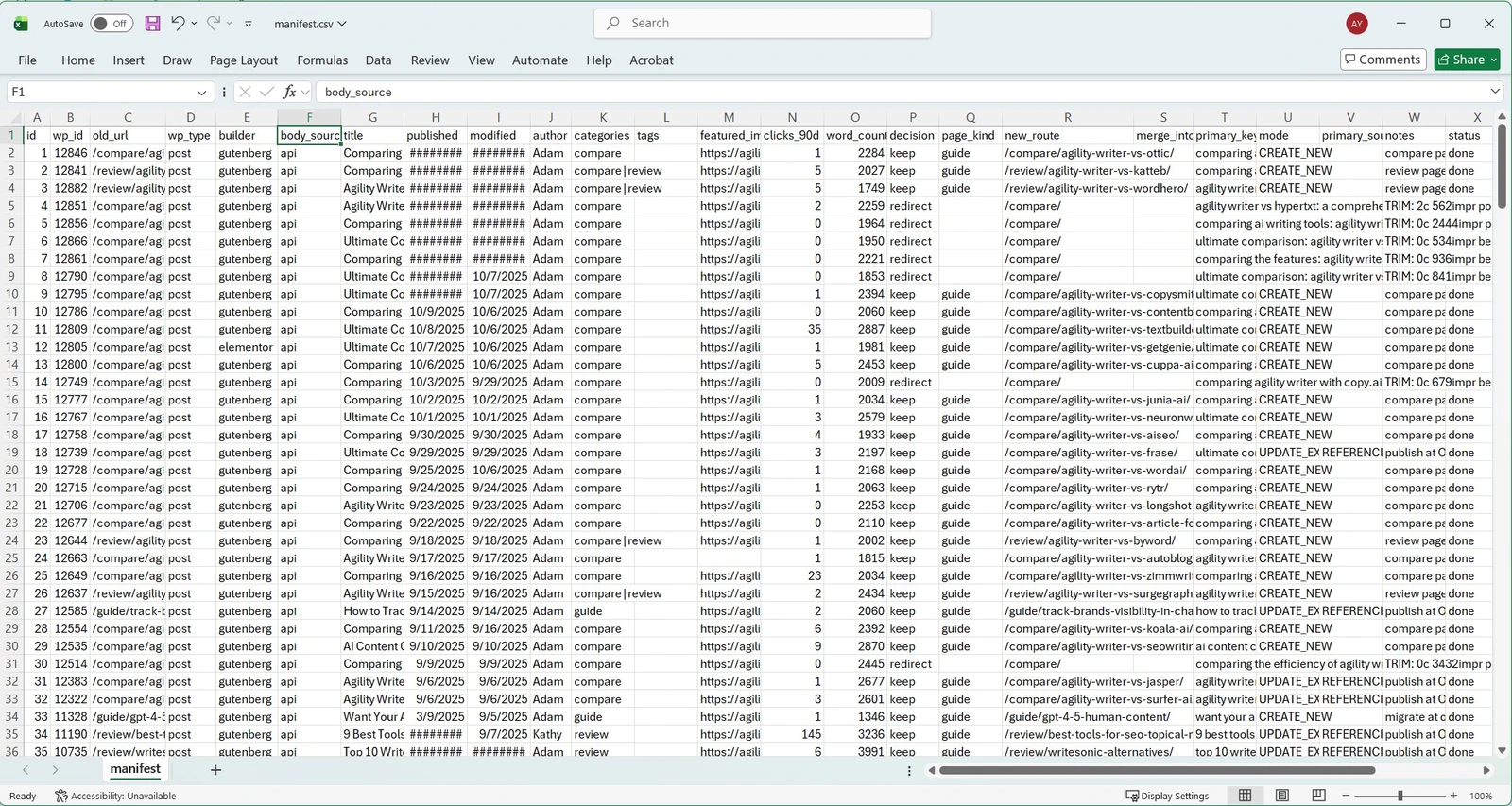The image size is (1512, 806).
Task: Select column F header
Action: tap(309, 118)
